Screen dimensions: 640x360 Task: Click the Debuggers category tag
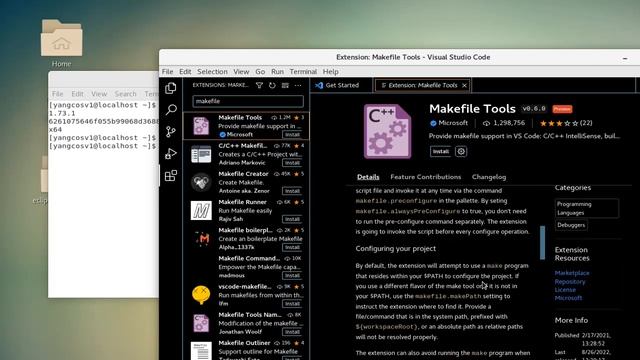tap(571, 225)
